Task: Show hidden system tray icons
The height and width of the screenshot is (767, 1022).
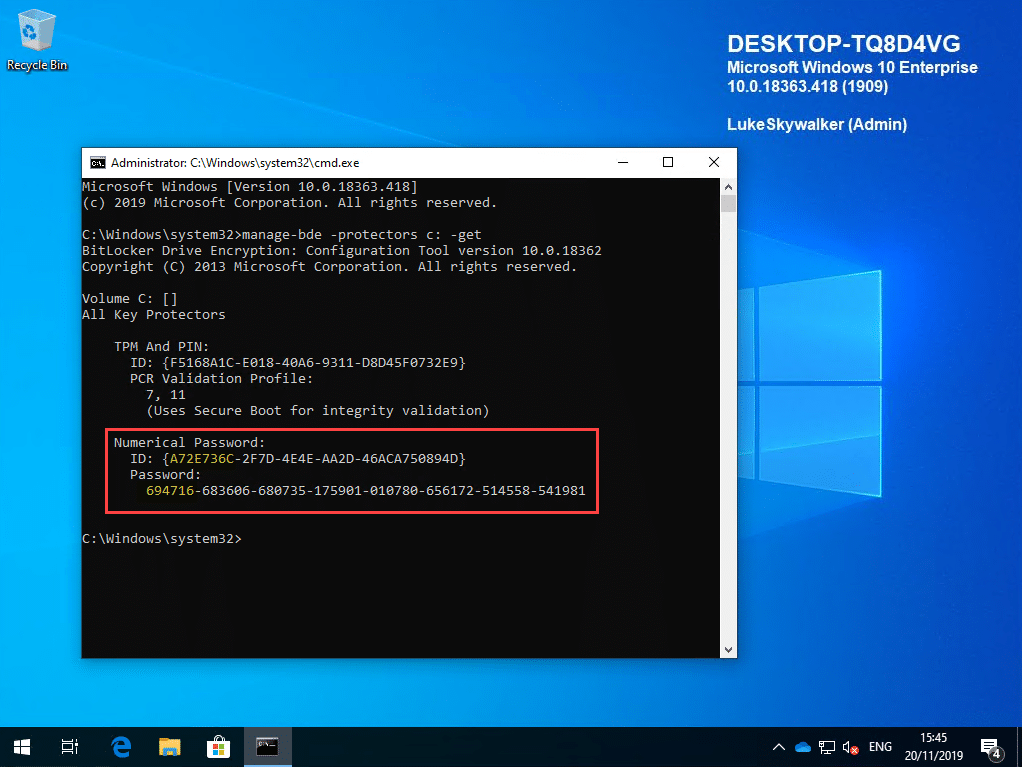Action: click(x=778, y=747)
